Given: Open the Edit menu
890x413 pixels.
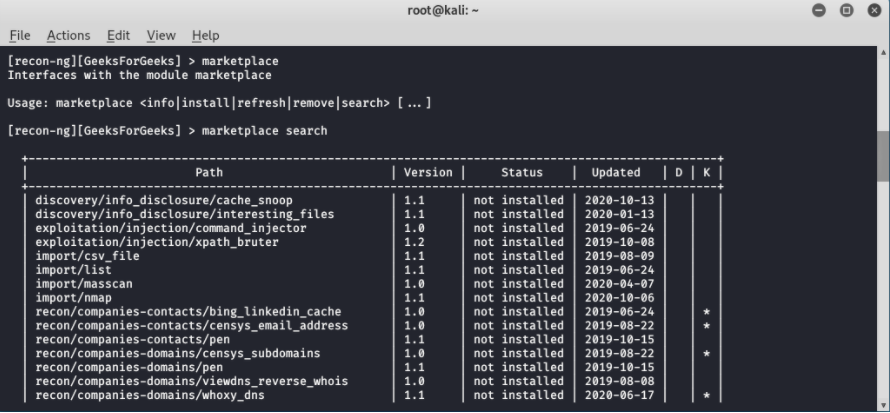Looking at the screenshot, I should click(x=118, y=35).
